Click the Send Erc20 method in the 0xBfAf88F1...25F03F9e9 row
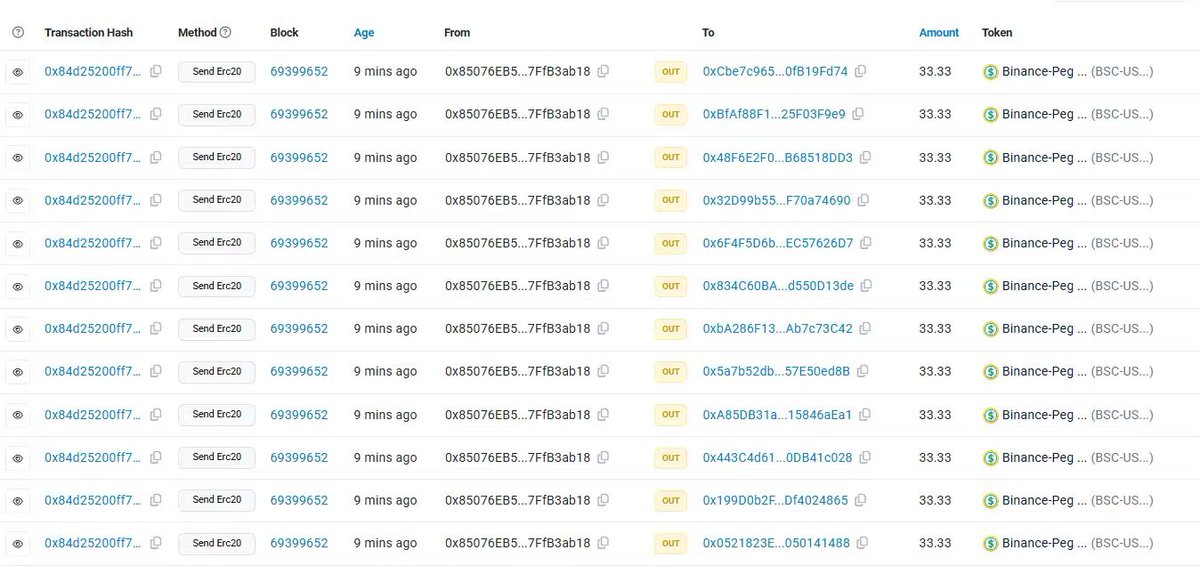The image size is (1200, 574). tap(217, 115)
